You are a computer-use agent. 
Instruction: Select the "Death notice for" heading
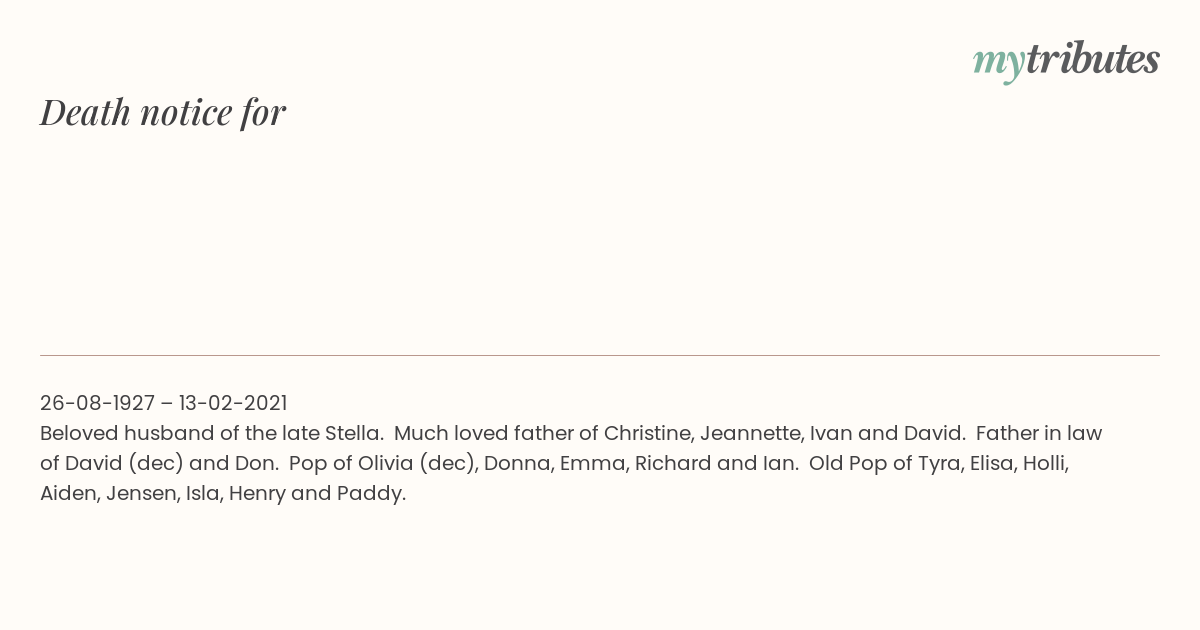click(163, 113)
